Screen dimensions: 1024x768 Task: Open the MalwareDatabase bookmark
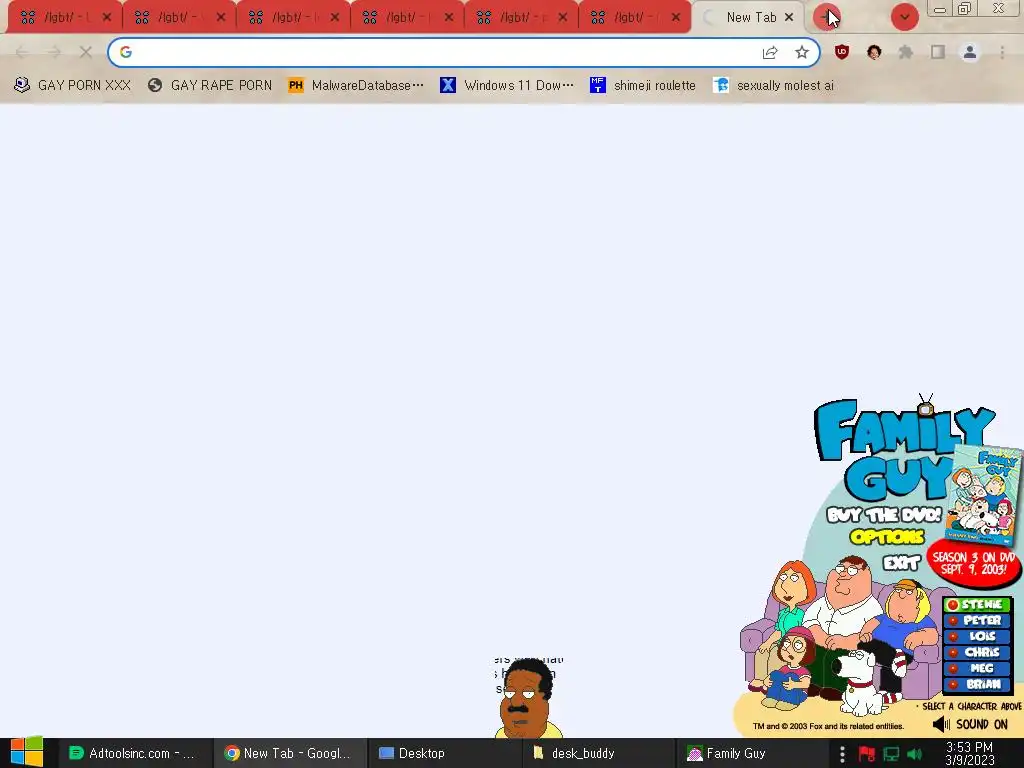pos(356,85)
